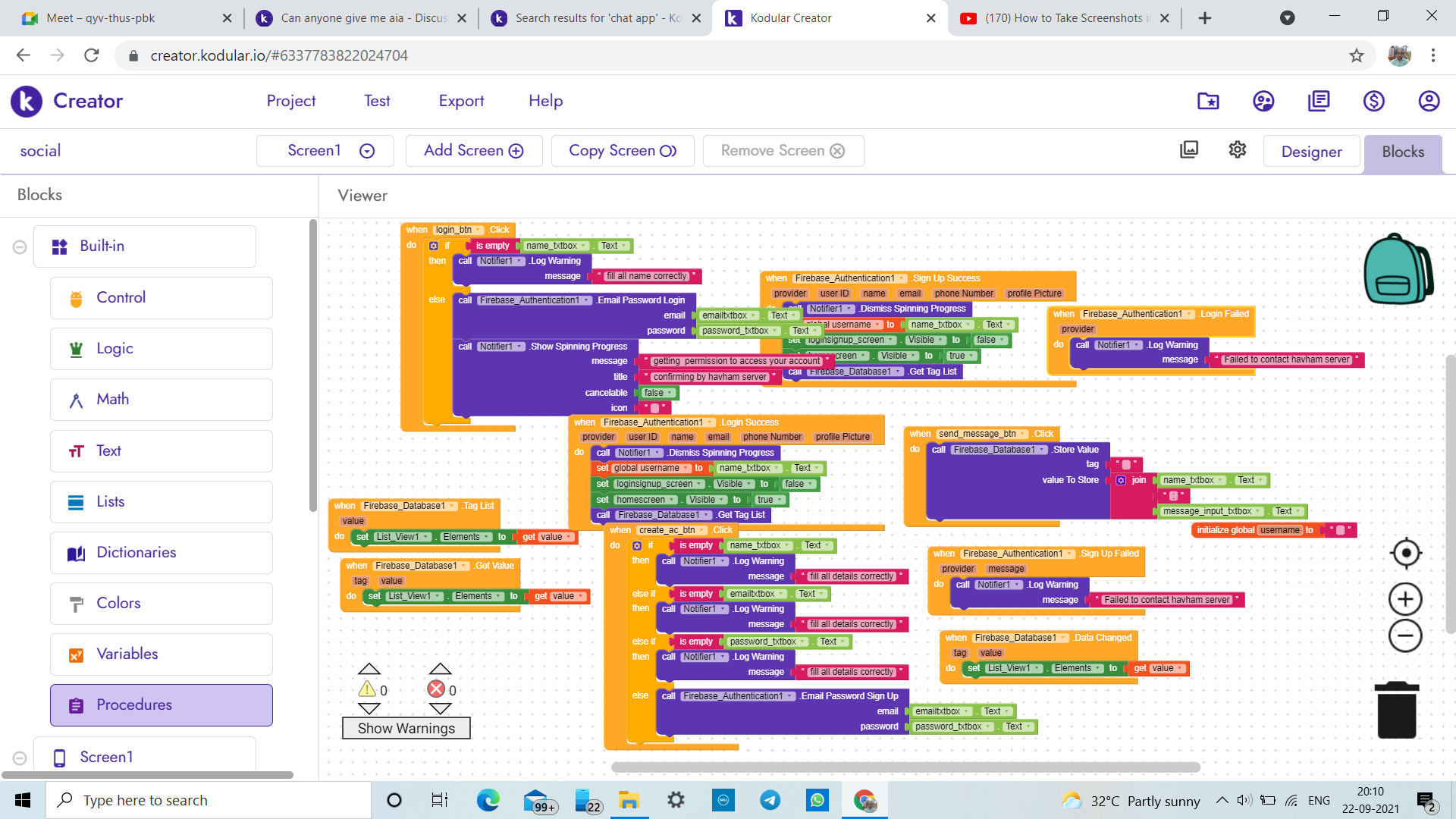Image resolution: width=1456 pixels, height=819 pixels.
Task: Reload the browser page
Action: tap(92, 55)
